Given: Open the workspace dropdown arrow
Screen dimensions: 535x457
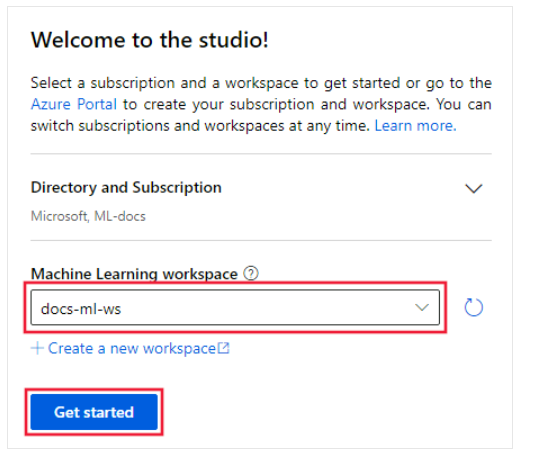Looking at the screenshot, I should pyautogui.click(x=422, y=307).
